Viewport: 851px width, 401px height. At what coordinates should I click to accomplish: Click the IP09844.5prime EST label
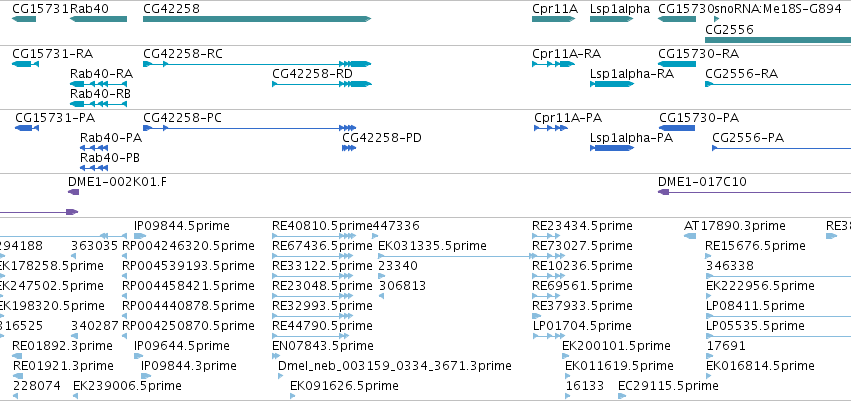pos(182,226)
